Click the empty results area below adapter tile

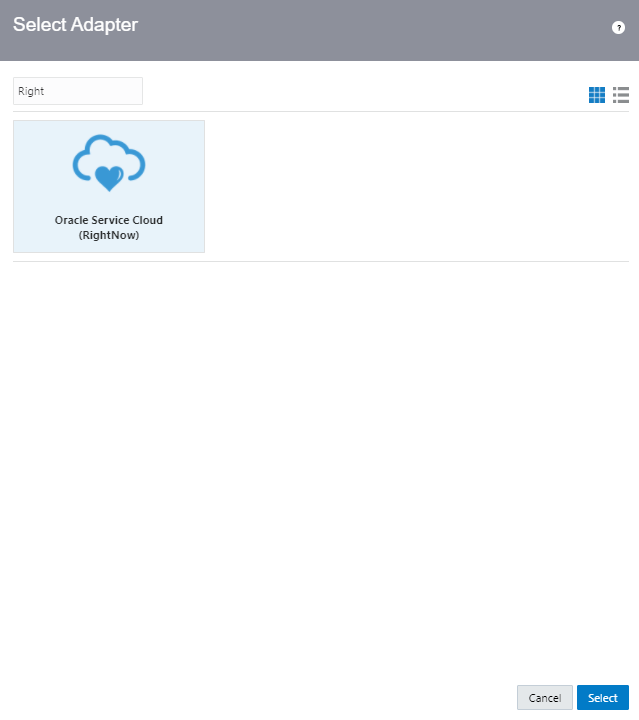pos(320,450)
